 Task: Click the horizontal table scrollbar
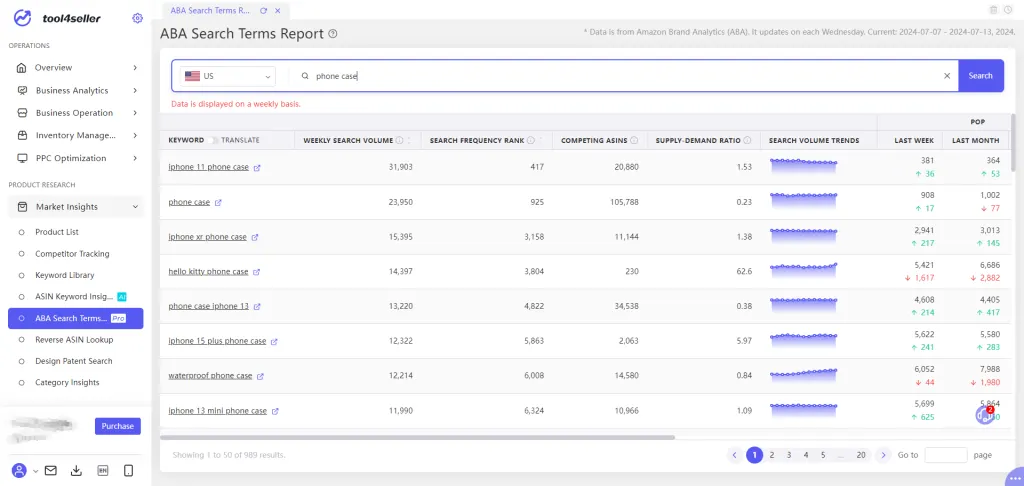pyautogui.click(x=417, y=438)
